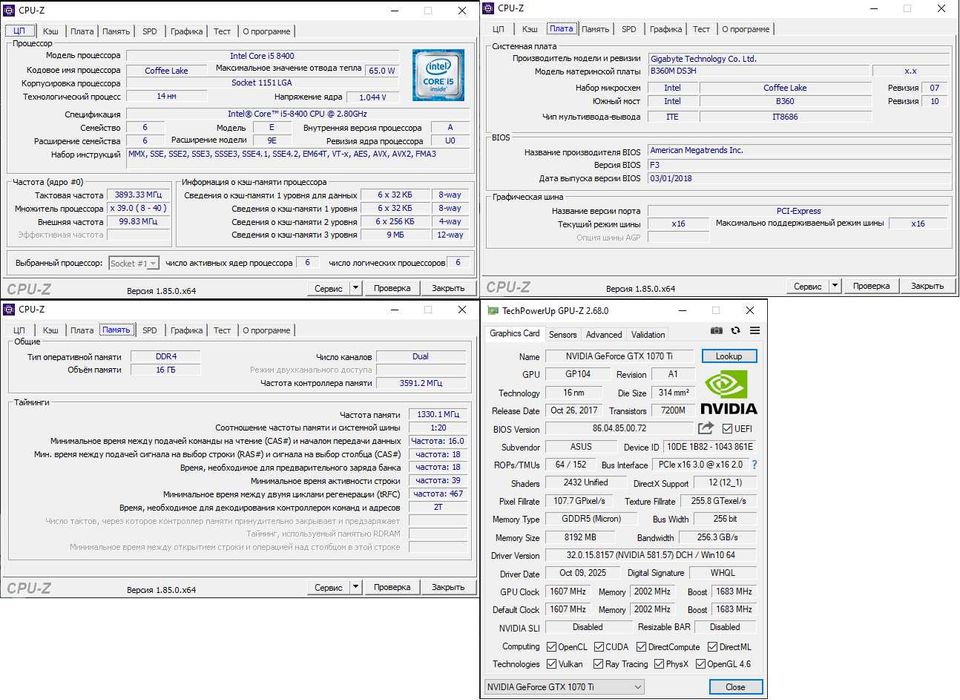The width and height of the screenshot is (960, 700).
Task: Click Закрыть in the Память window
Action: (448, 587)
